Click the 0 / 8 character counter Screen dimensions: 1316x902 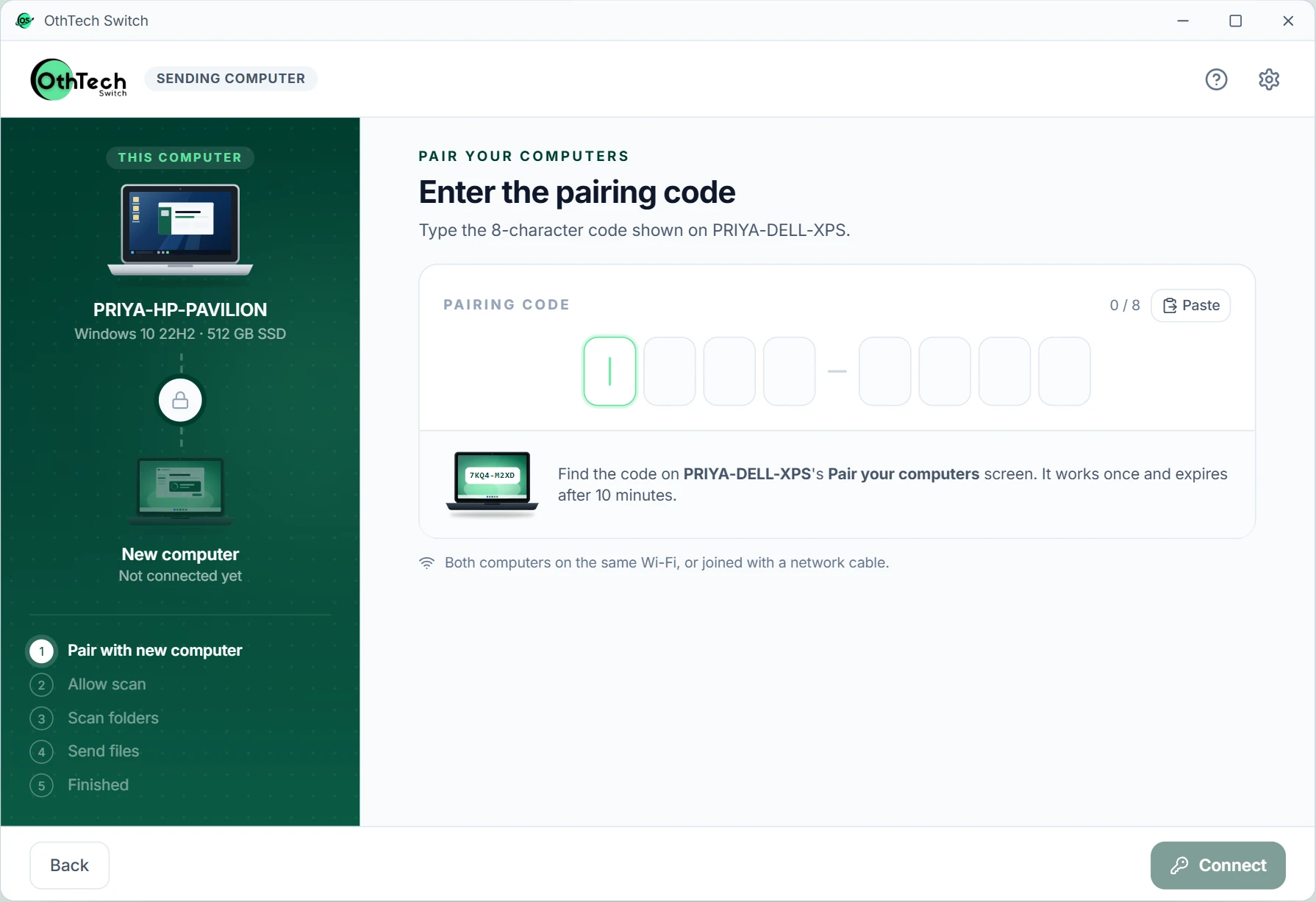(1125, 305)
